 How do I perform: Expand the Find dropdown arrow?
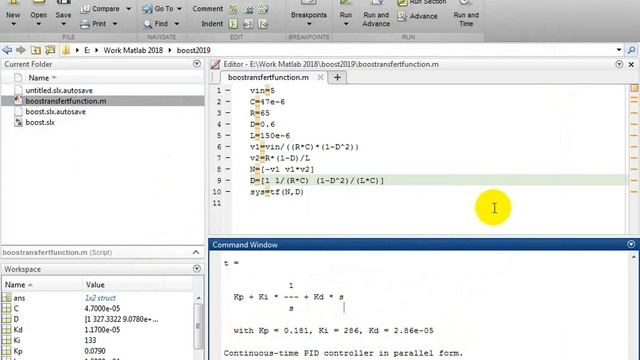[x=177, y=24]
